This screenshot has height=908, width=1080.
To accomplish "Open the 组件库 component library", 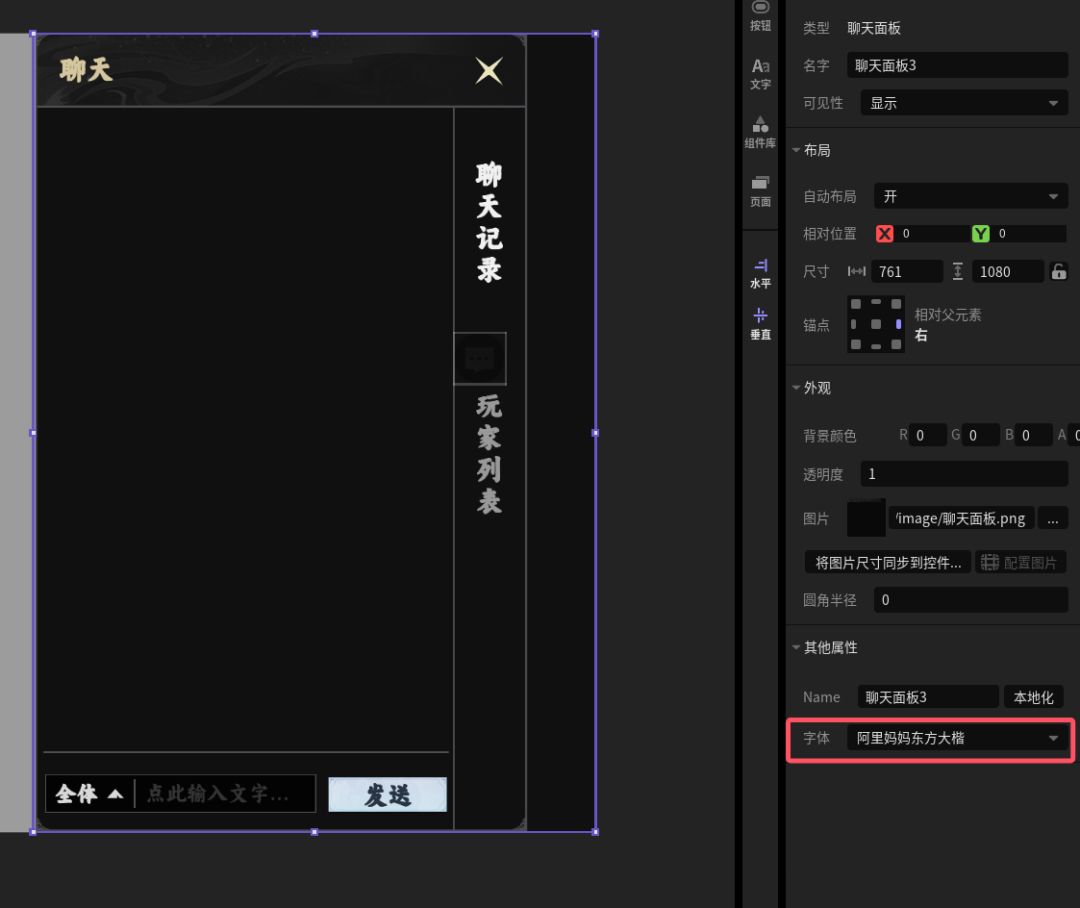I will (x=760, y=133).
